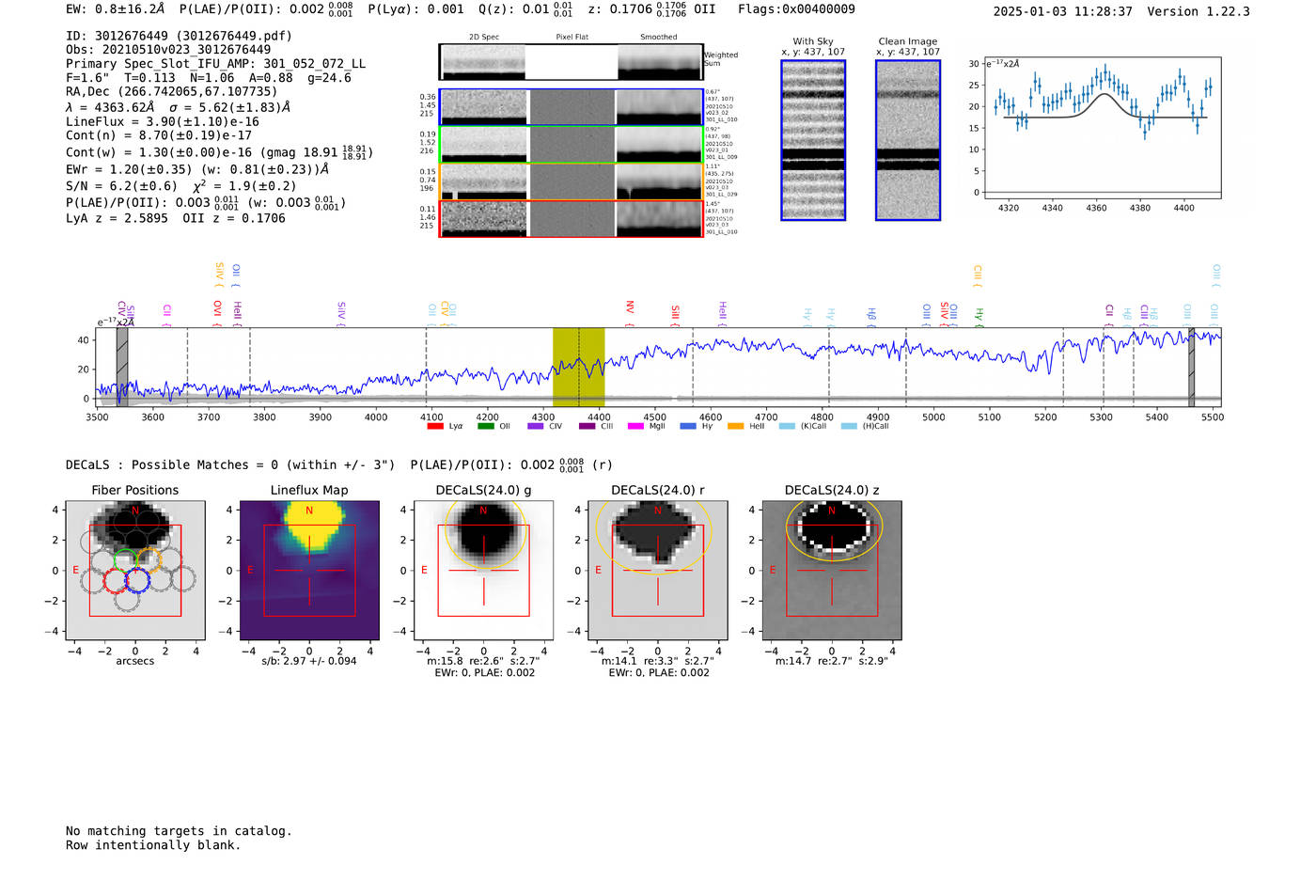Select the With Sky cutout image
The image size is (1316, 896).
click(813, 140)
